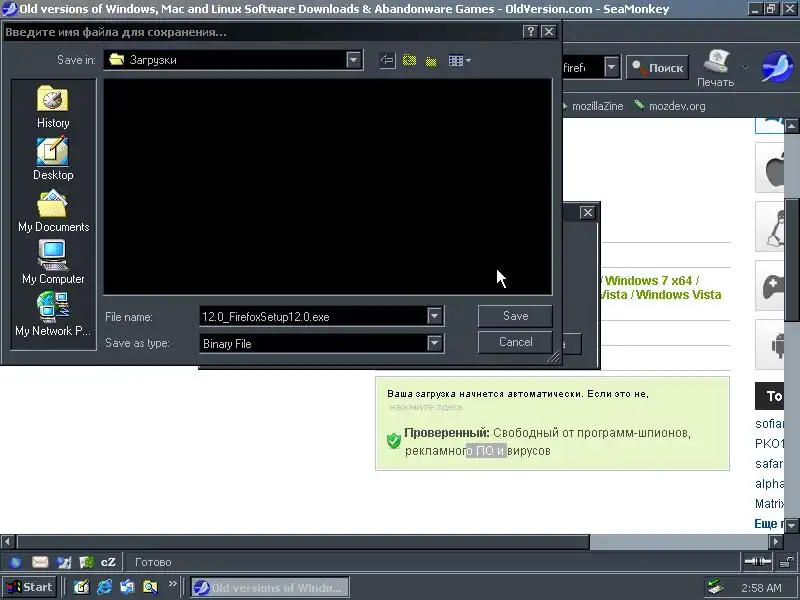Open the Еще more link in sidebar
This screenshot has width=800, height=600.
pos(768,523)
